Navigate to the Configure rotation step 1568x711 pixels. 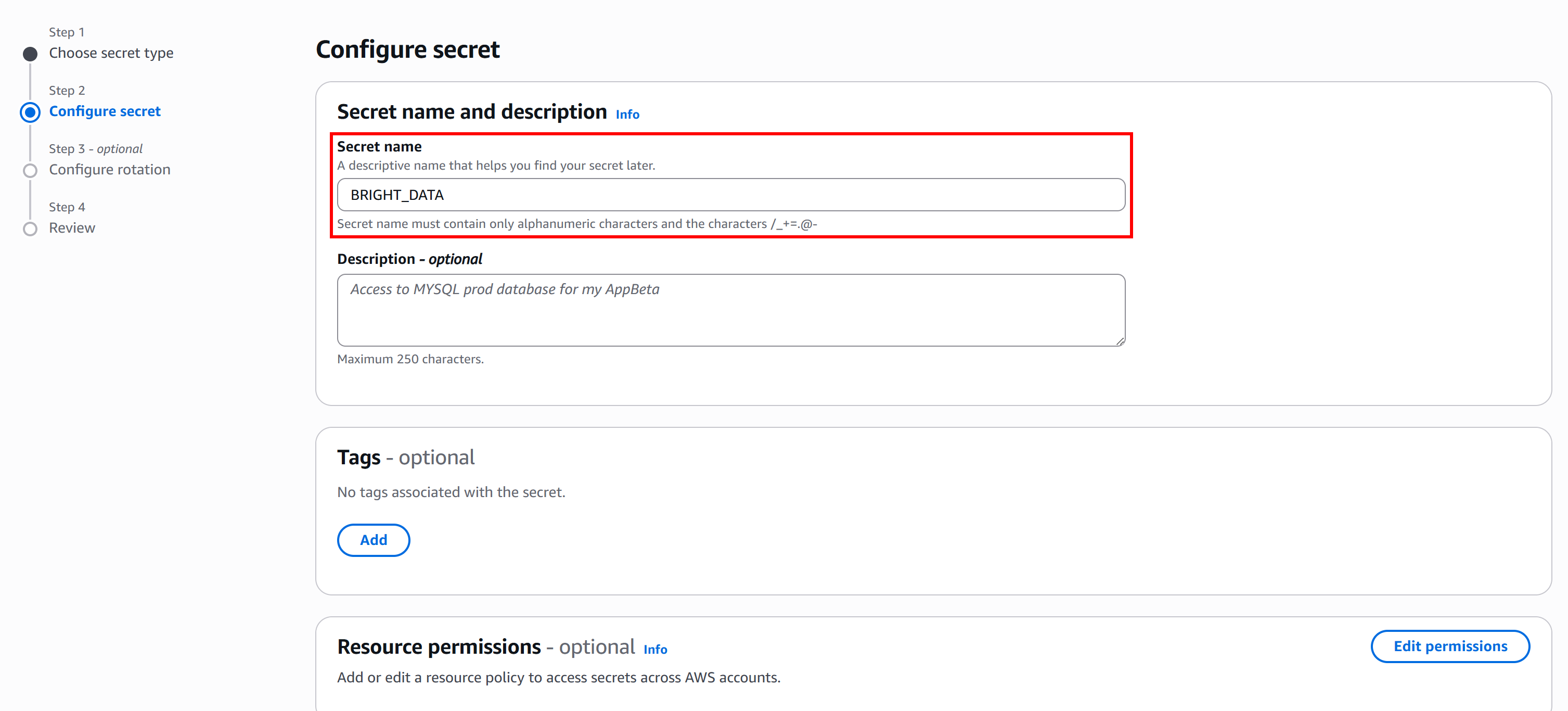110,169
